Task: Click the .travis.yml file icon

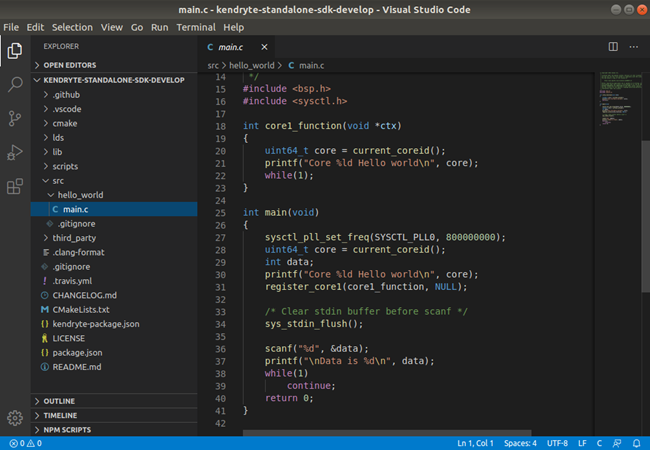Action: pyautogui.click(x=45, y=281)
